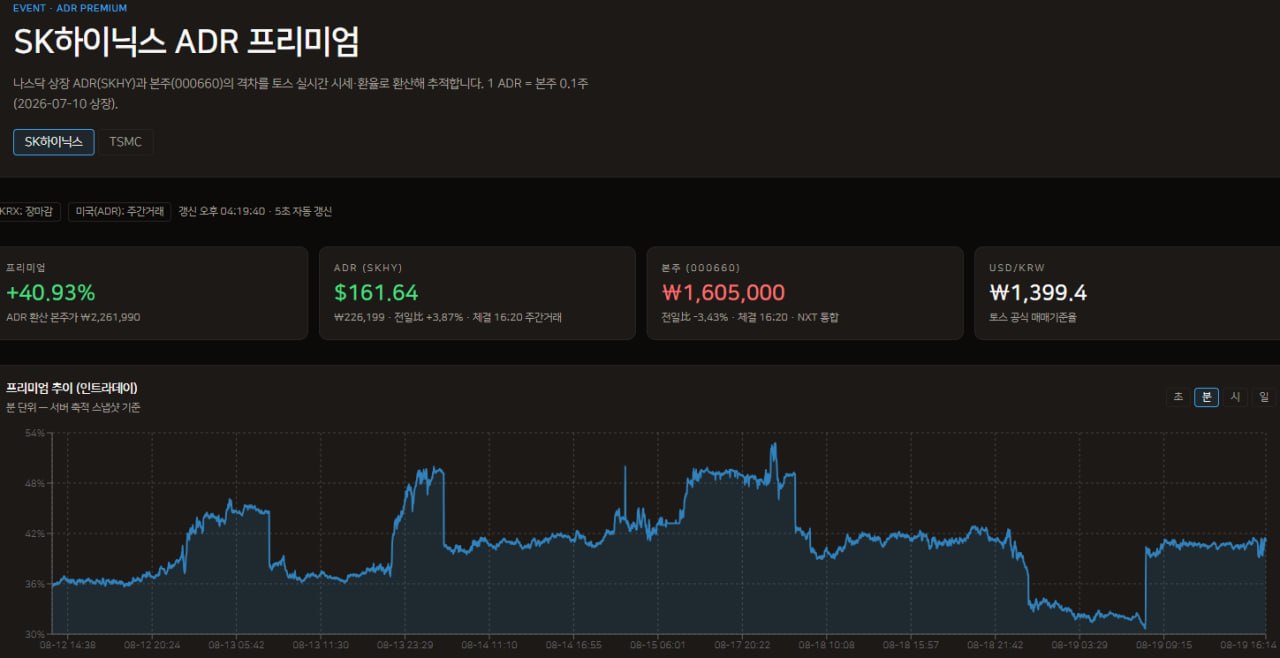Viewport: 1280px width, 658px height.
Task: Click the 갱신 오후 04:19:40 refresh text
Action: [x=255, y=212]
